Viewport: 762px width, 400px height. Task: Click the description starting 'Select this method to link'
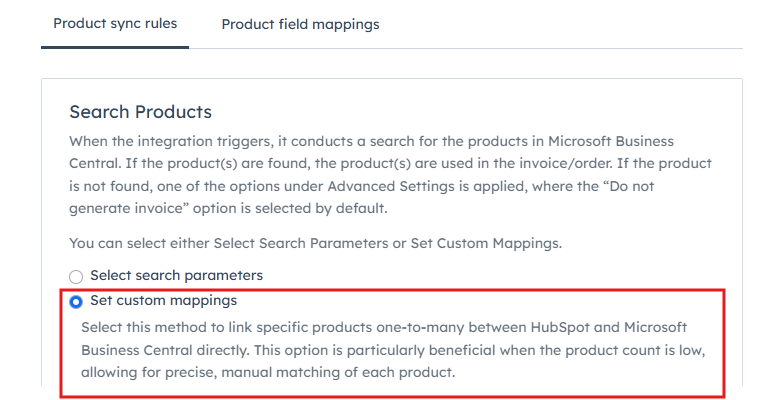(x=393, y=350)
